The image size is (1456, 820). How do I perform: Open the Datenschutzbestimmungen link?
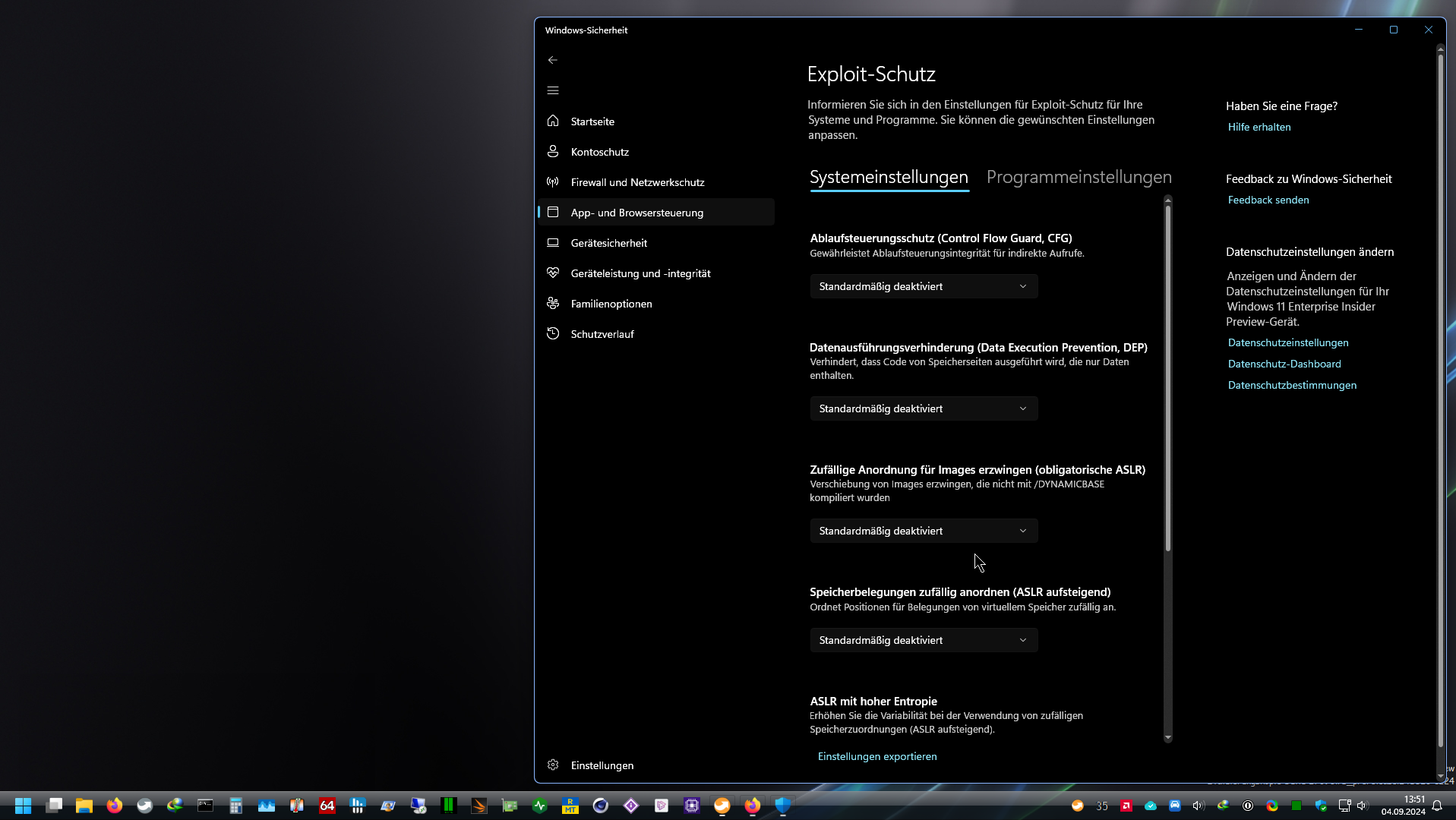coord(1291,385)
